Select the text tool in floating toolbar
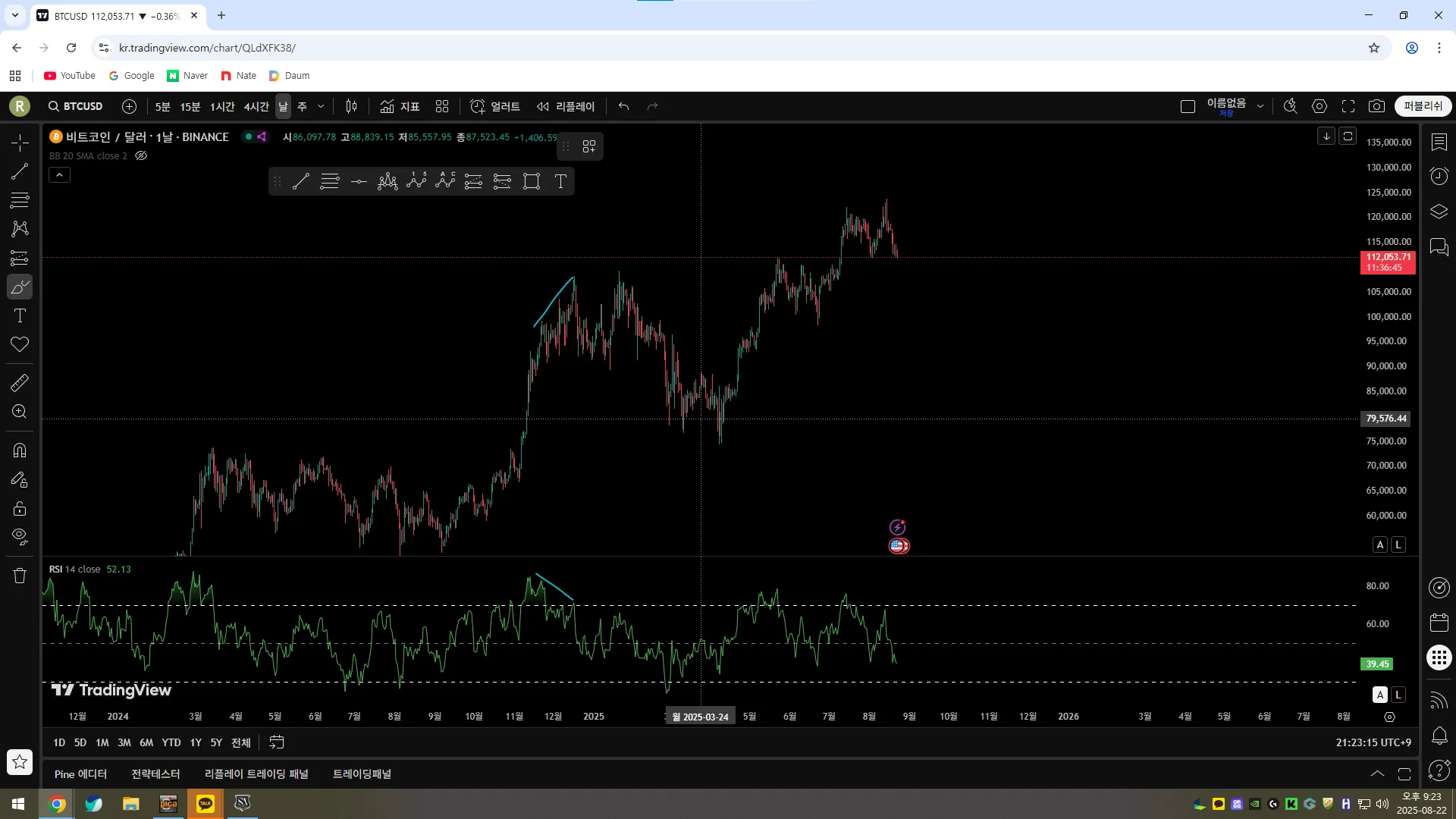The image size is (1456, 819). pos(560,181)
